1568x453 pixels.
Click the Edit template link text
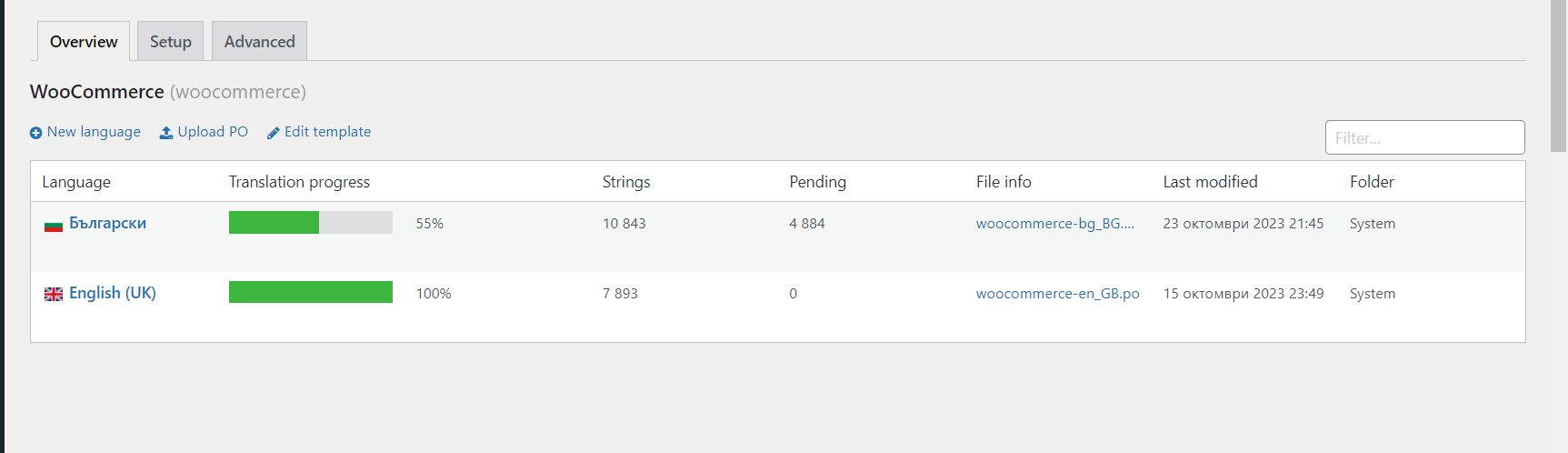[327, 132]
